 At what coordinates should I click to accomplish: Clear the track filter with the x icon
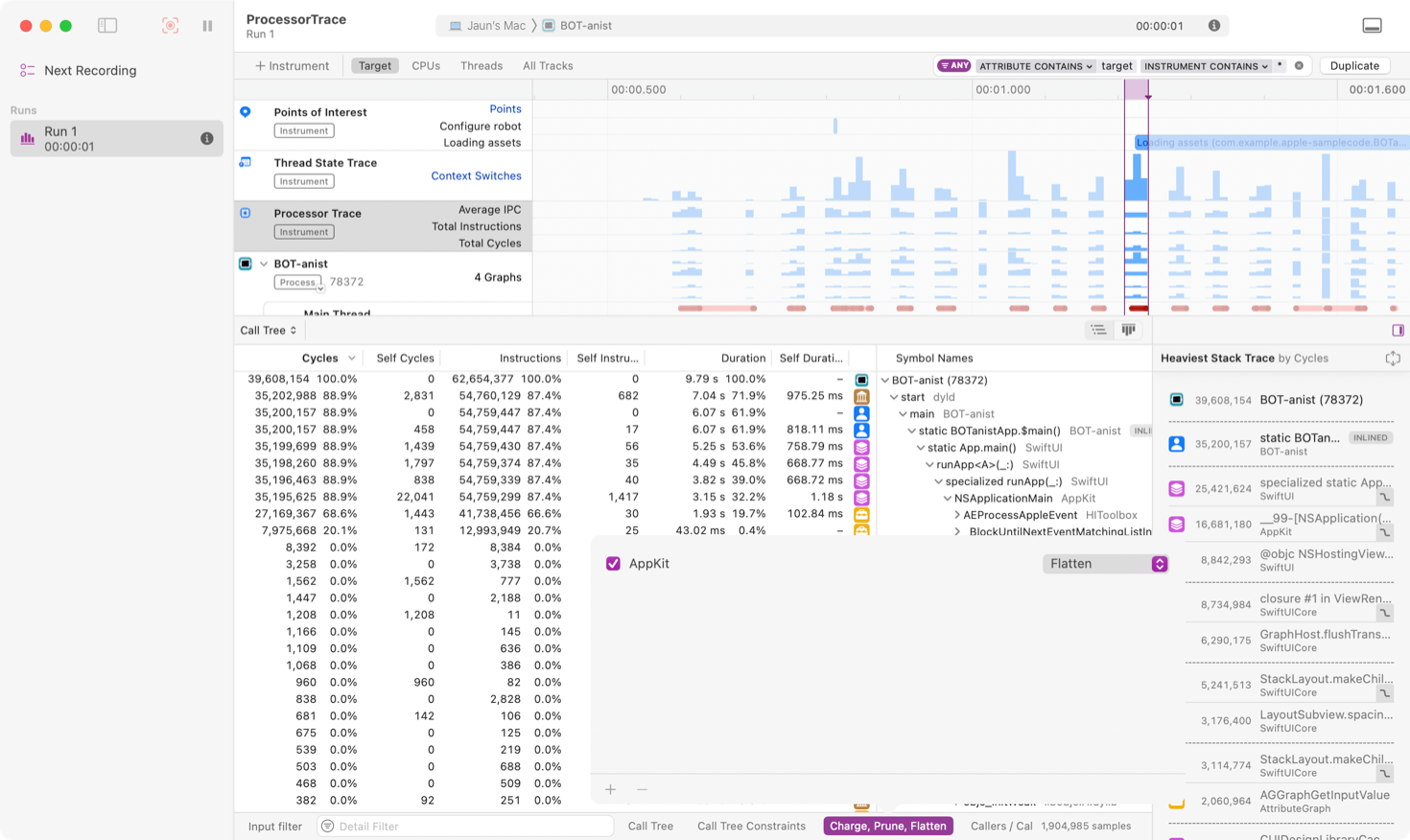coord(1299,66)
